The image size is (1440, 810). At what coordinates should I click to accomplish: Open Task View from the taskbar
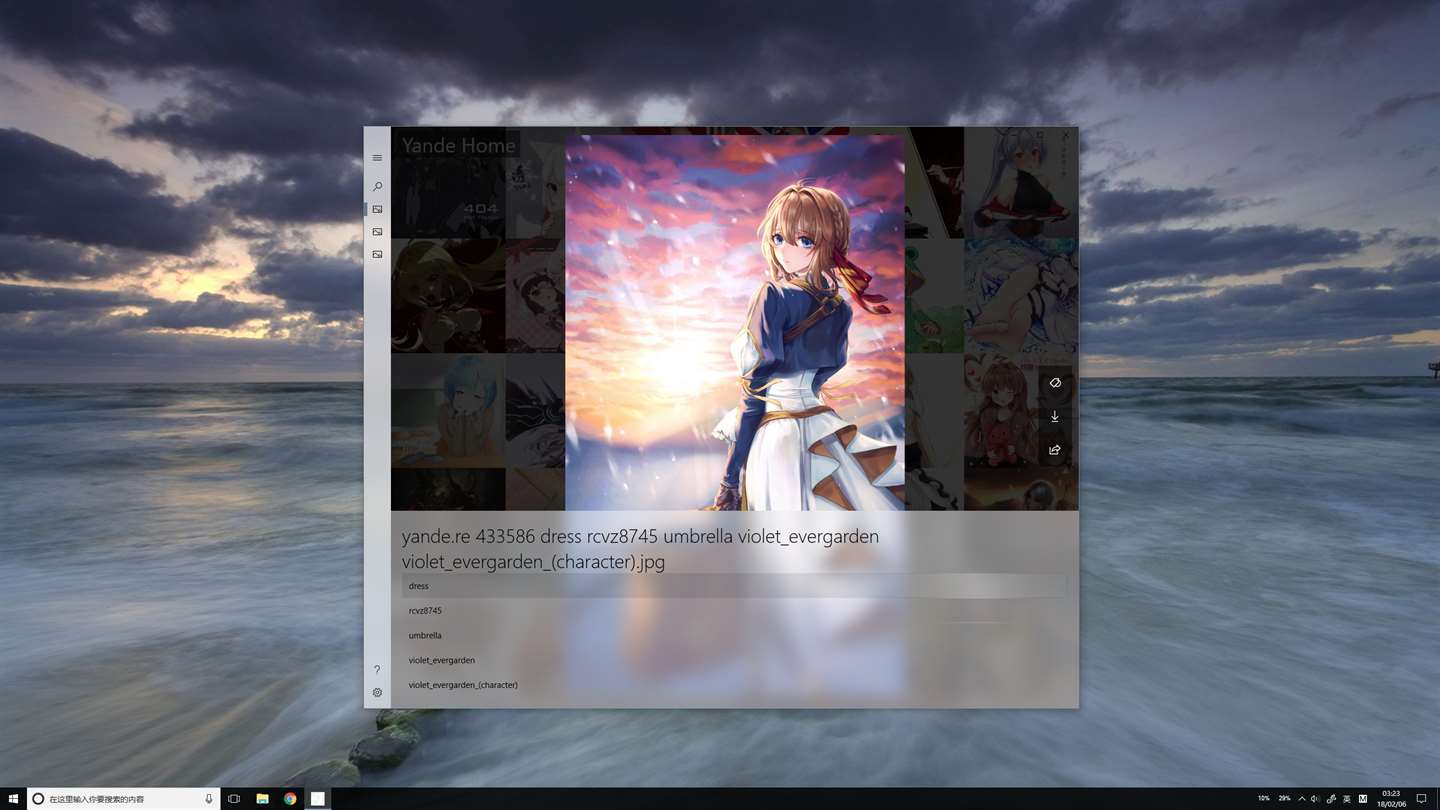[x=234, y=799]
